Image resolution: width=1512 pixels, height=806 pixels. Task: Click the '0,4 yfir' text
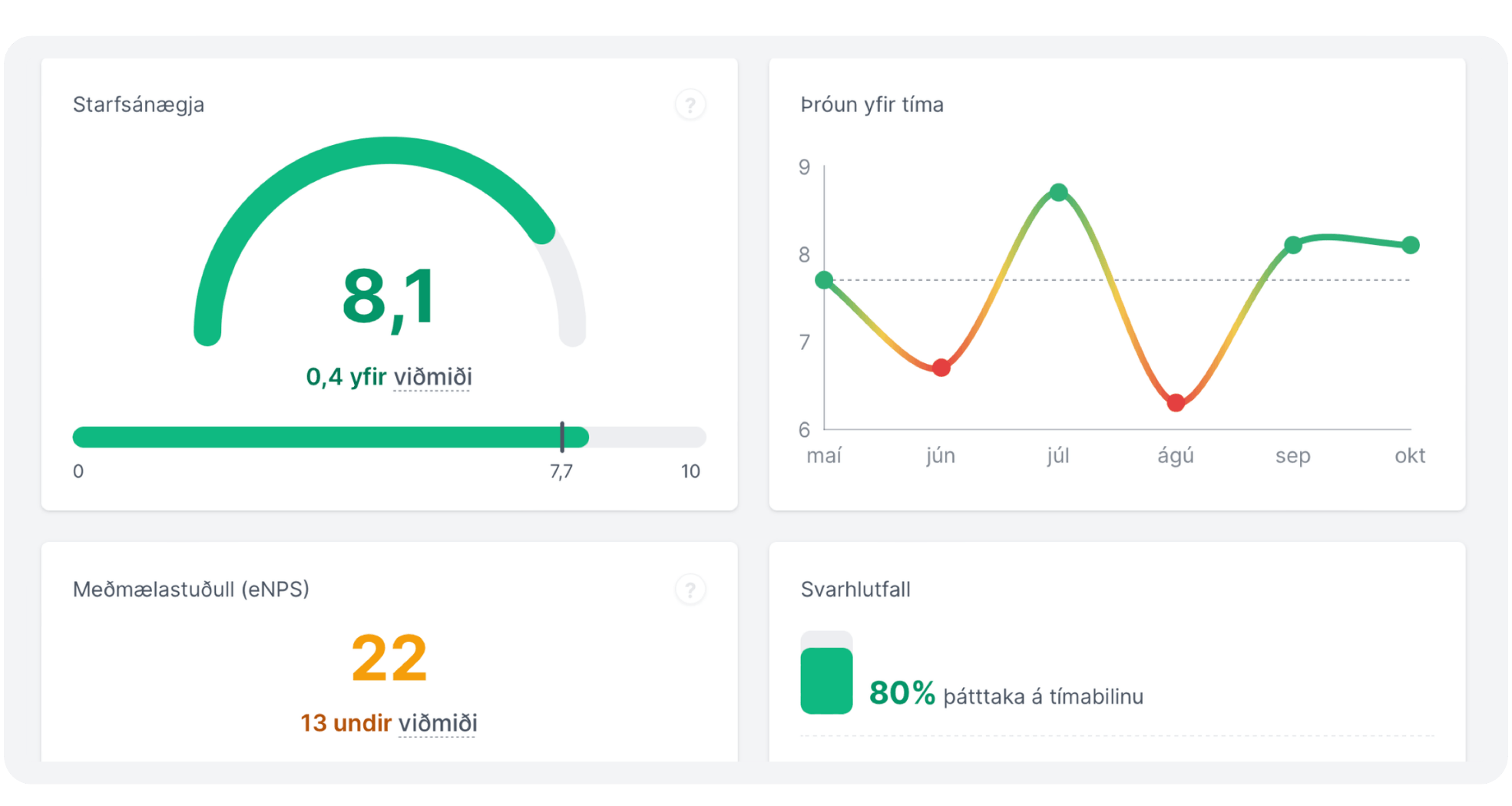(346, 377)
